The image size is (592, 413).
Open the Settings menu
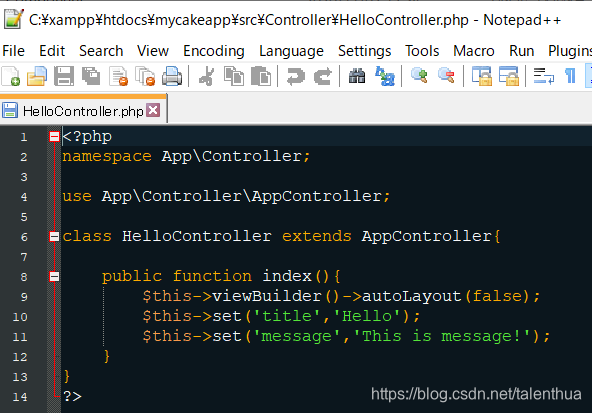click(365, 51)
